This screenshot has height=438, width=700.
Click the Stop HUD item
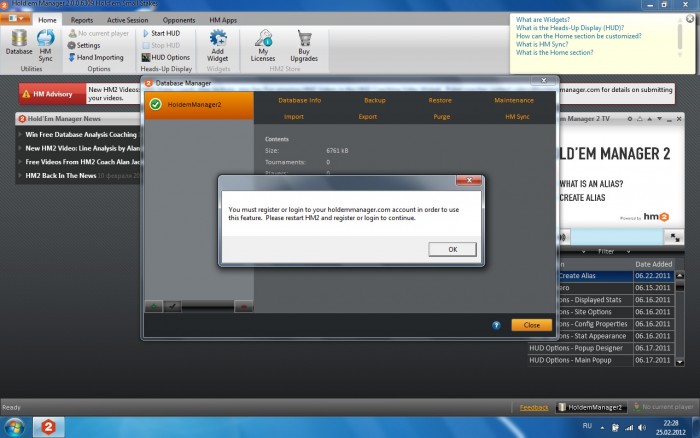tap(161, 45)
